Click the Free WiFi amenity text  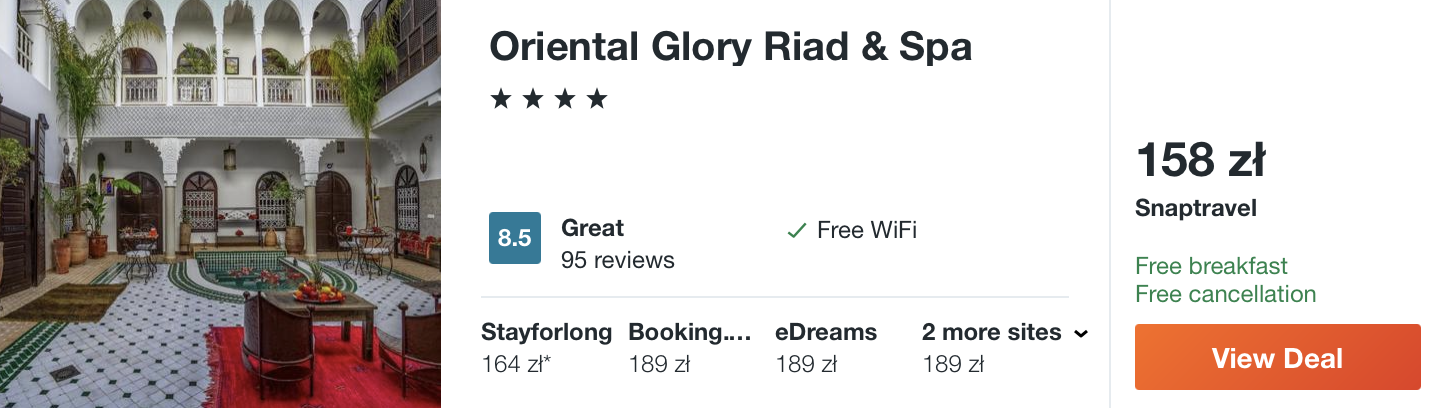pos(866,231)
